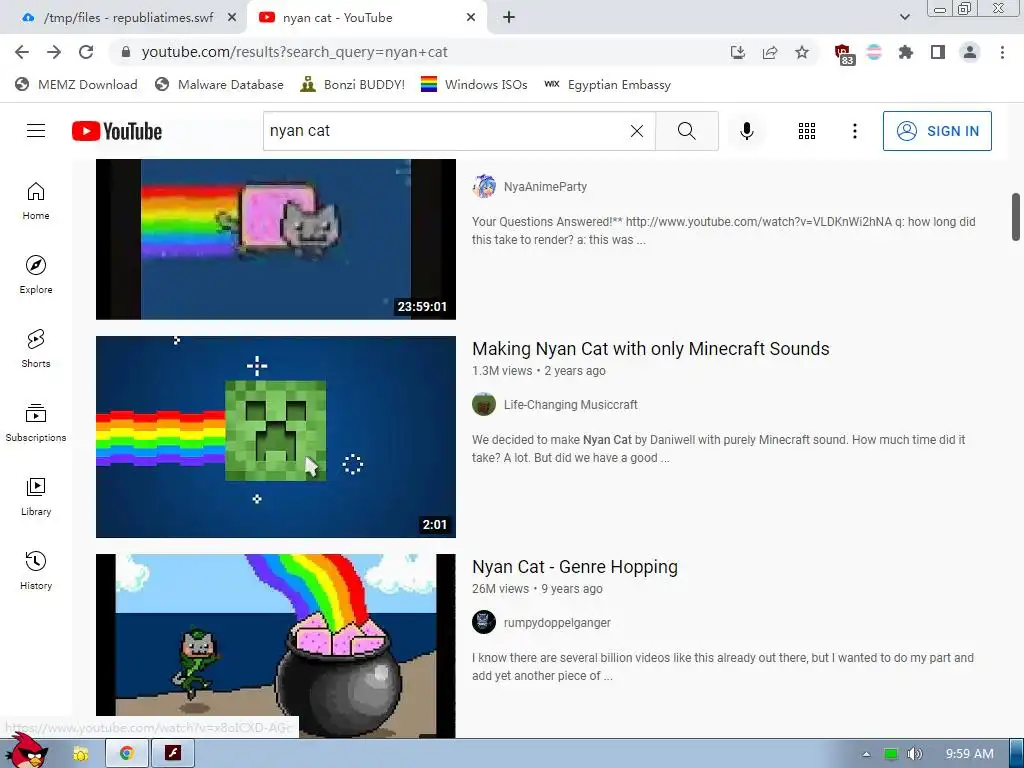Open the Chrome profile avatar
This screenshot has height=768, width=1024.
coord(970,52)
